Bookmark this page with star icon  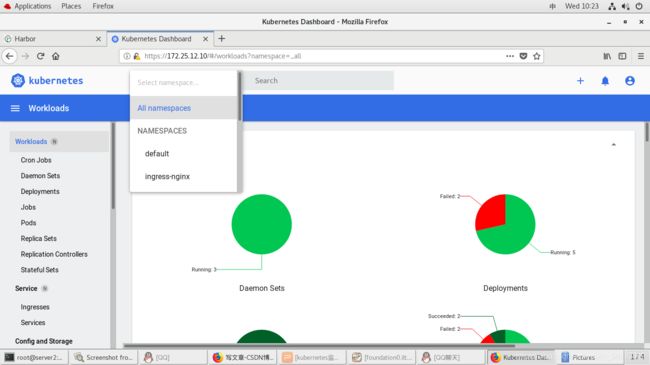pos(536,56)
